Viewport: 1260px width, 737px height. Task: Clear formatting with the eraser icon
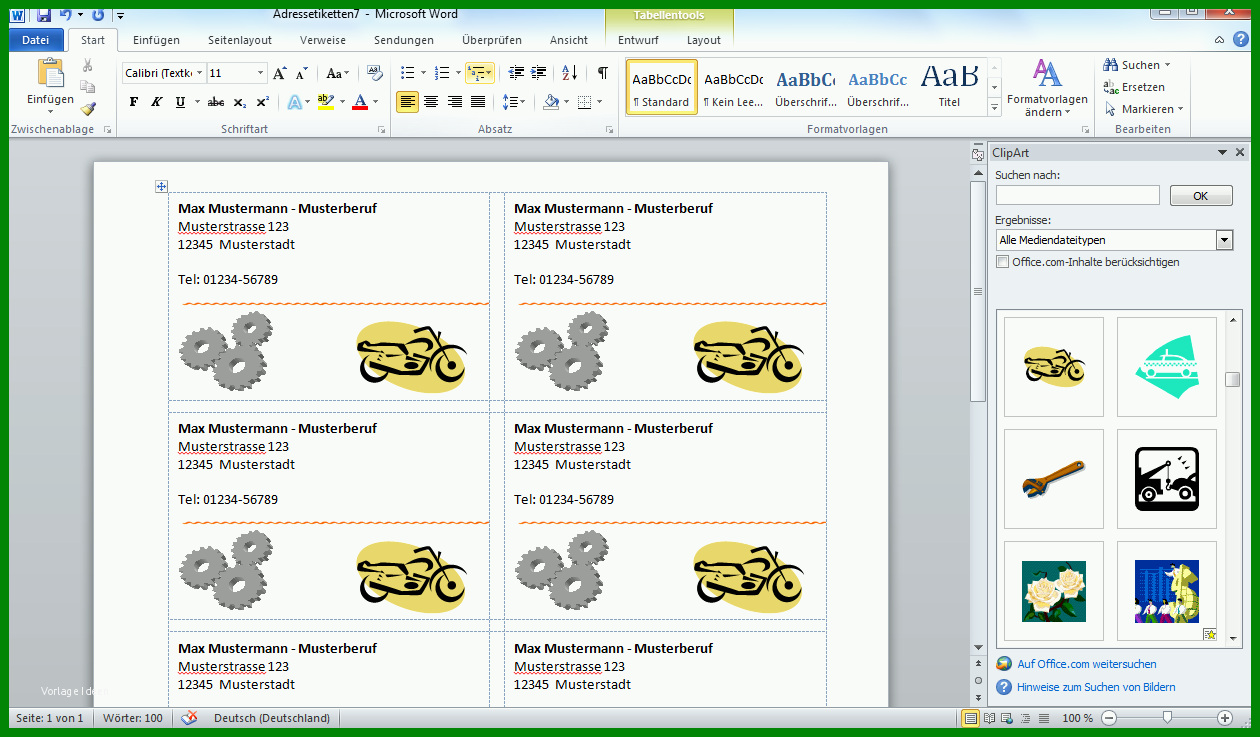pos(375,73)
